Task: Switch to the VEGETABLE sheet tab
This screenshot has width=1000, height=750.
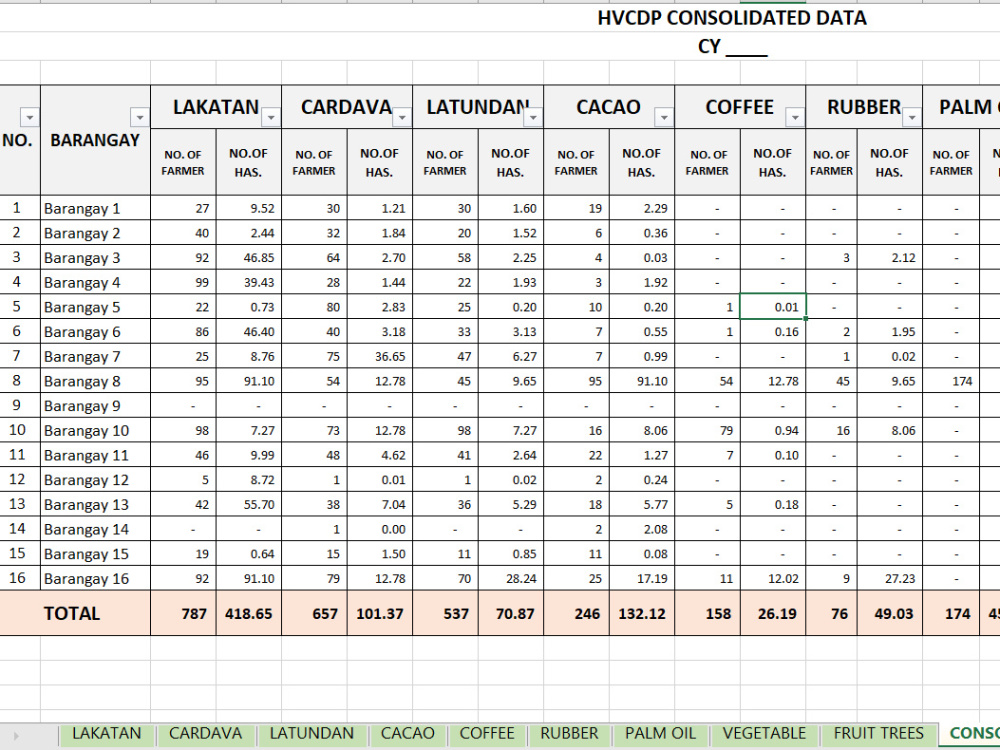Action: pos(765,734)
